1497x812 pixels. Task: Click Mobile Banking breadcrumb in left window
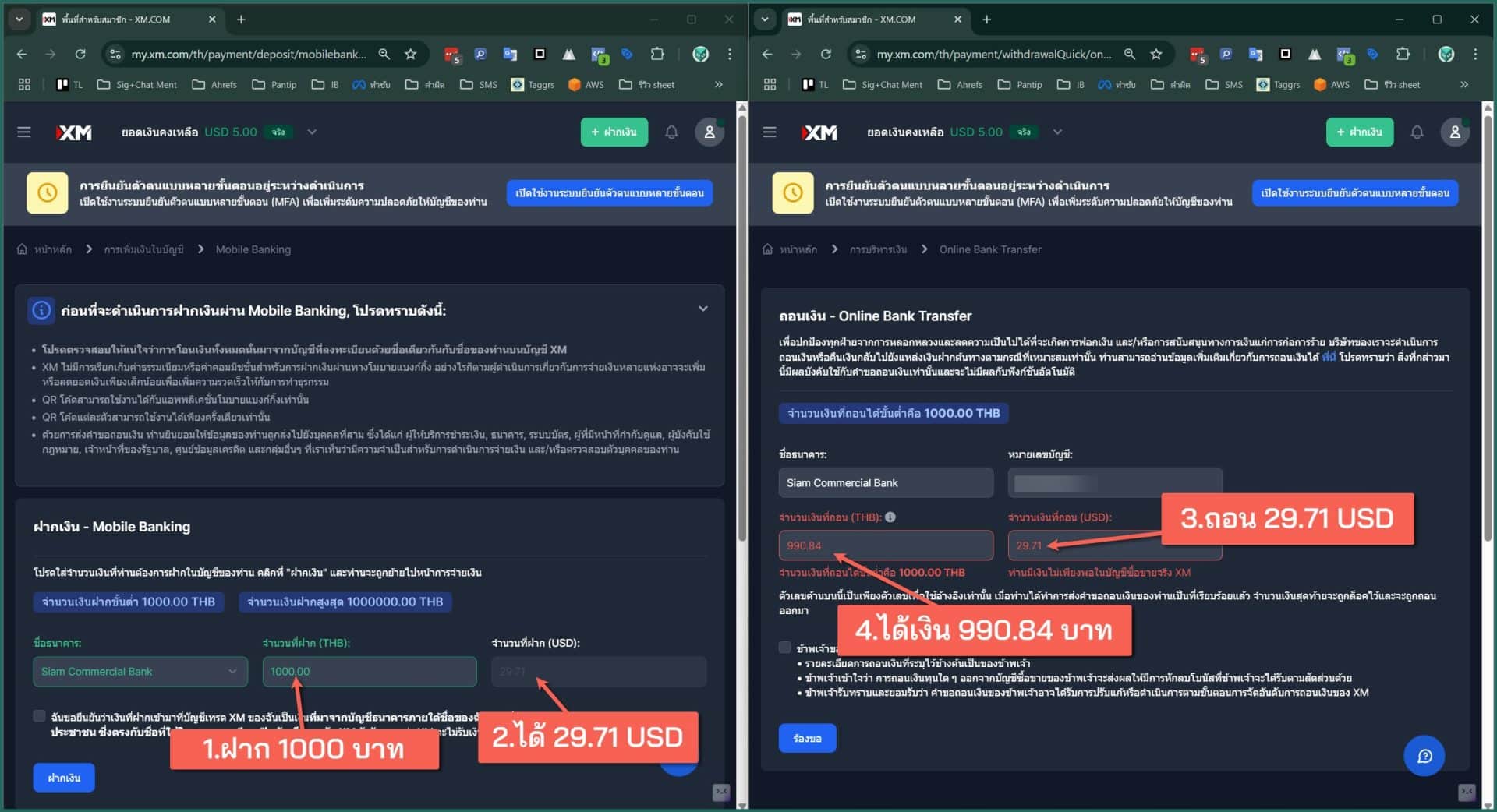(253, 249)
